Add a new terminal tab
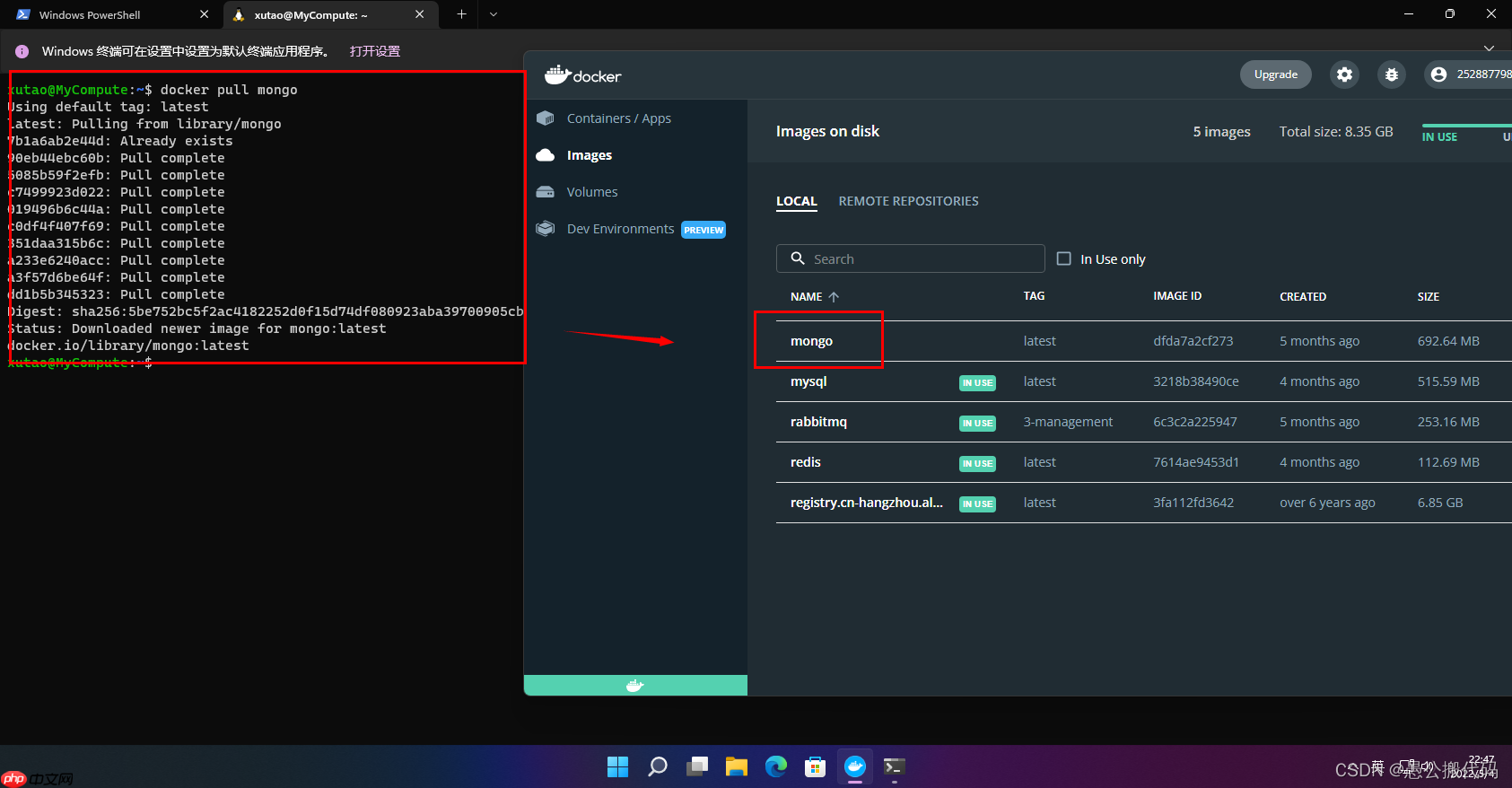 (461, 14)
